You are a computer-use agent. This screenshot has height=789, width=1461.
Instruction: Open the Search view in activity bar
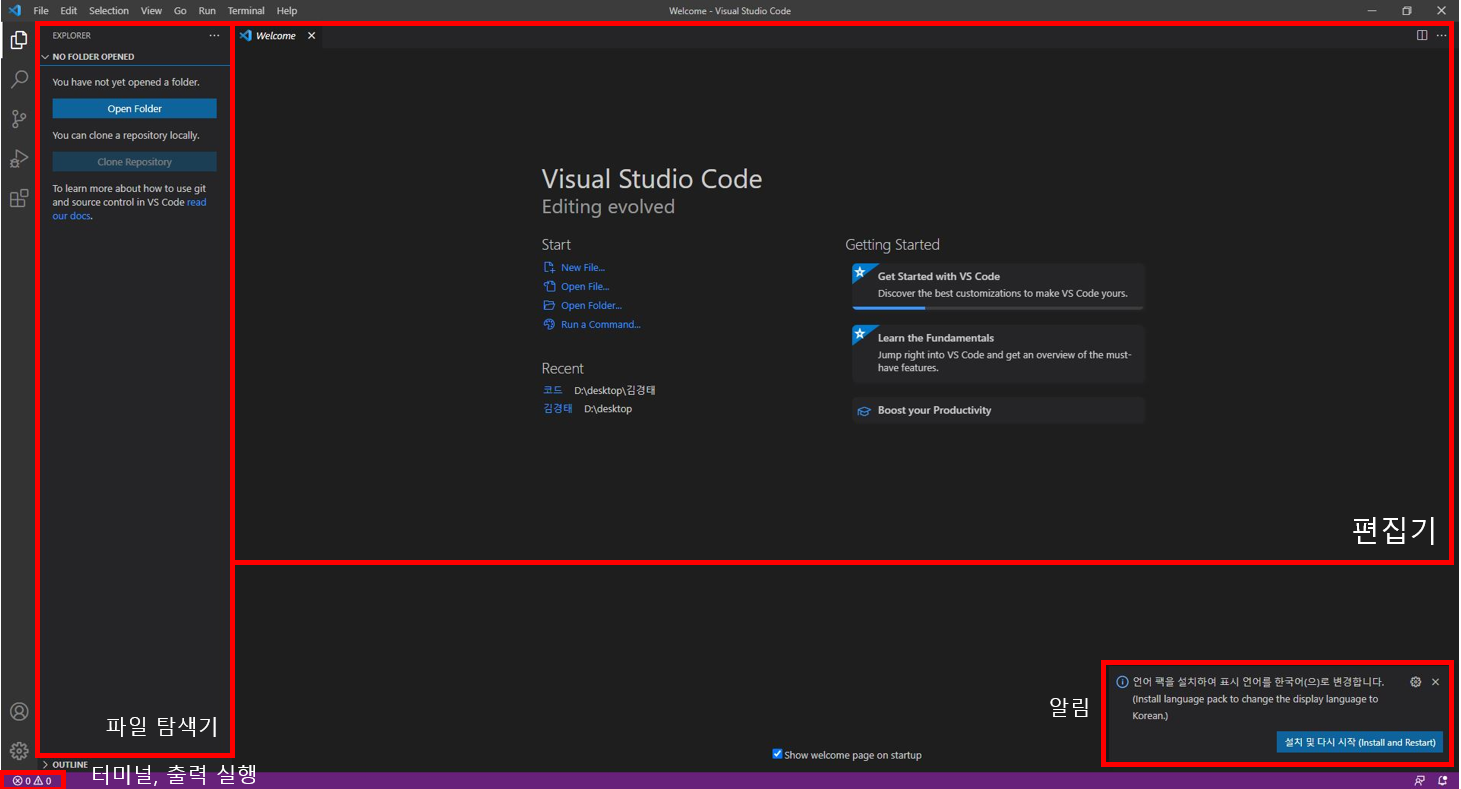click(x=18, y=79)
